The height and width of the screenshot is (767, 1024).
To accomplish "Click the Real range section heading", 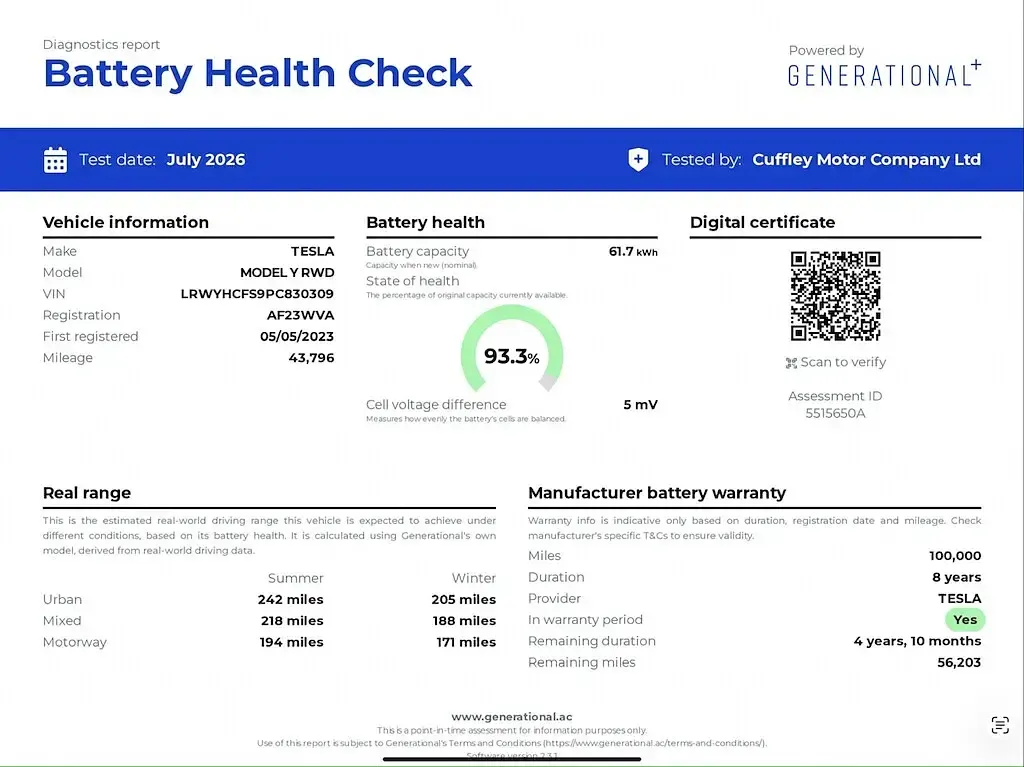I will point(87,493).
